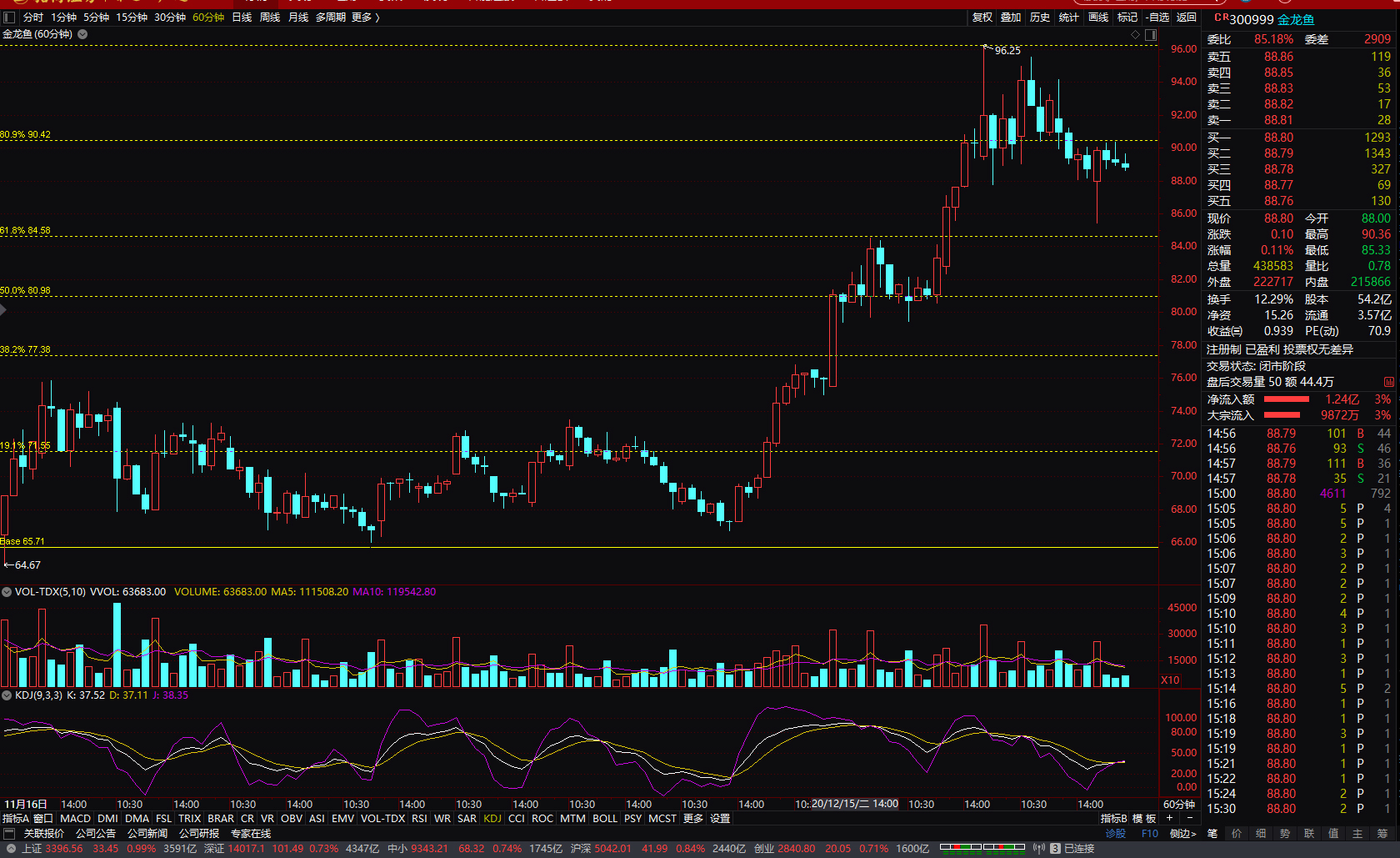Image resolution: width=1400 pixels, height=858 pixels.
Task: Select the BOLL indicator
Action: pos(605,819)
